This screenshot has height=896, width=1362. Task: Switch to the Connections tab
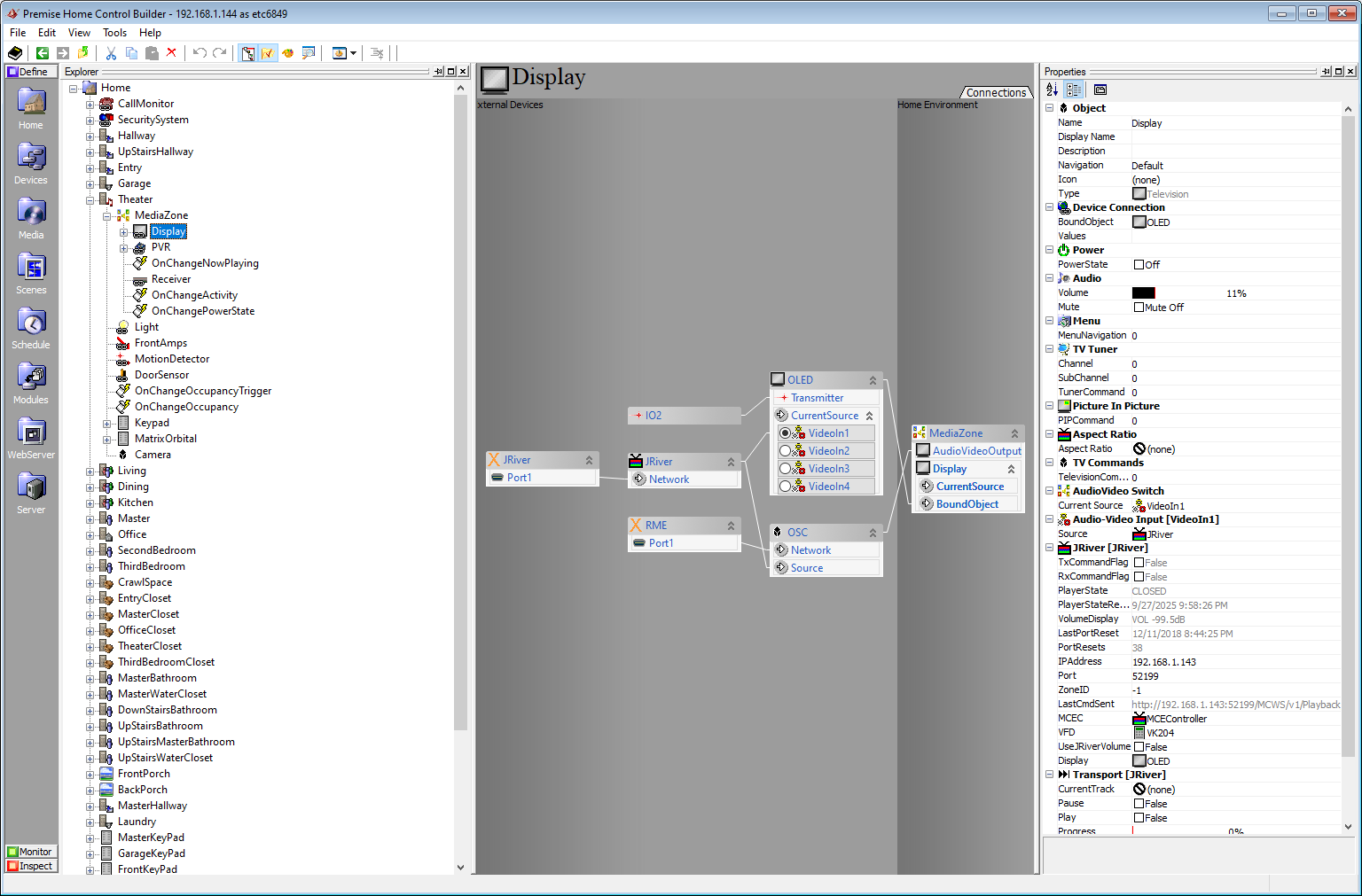click(x=995, y=92)
